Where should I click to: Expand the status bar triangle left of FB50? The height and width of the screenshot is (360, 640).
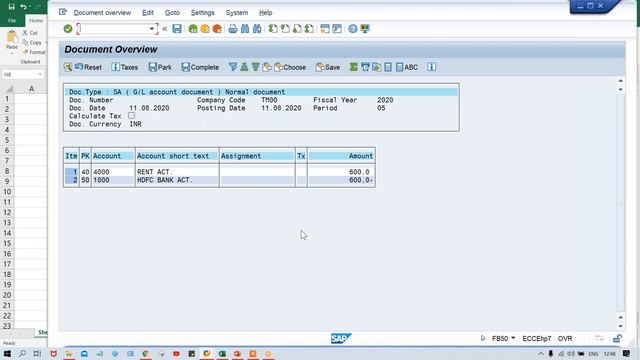point(483,338)
